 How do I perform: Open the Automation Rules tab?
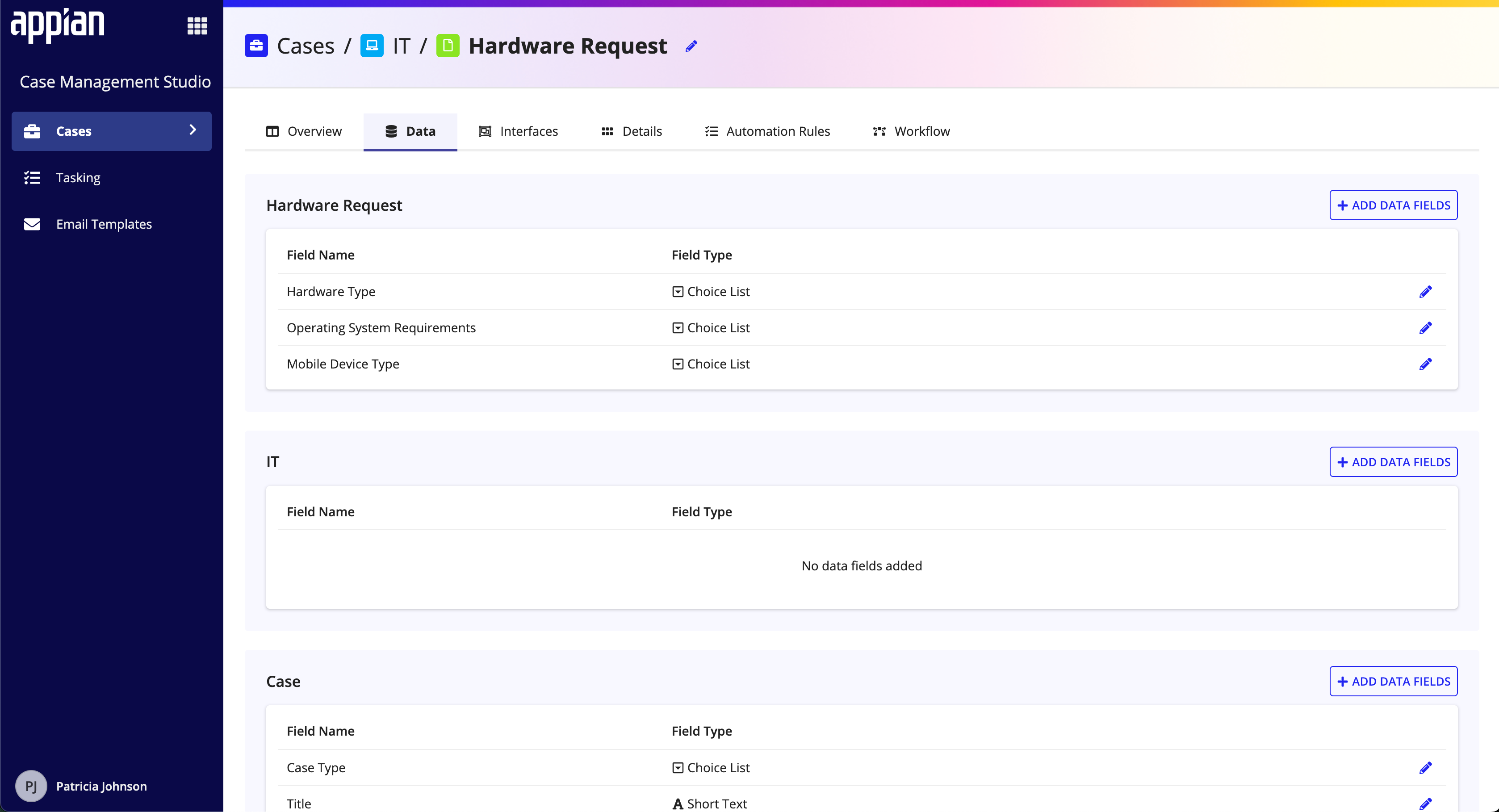click(767, 131)
